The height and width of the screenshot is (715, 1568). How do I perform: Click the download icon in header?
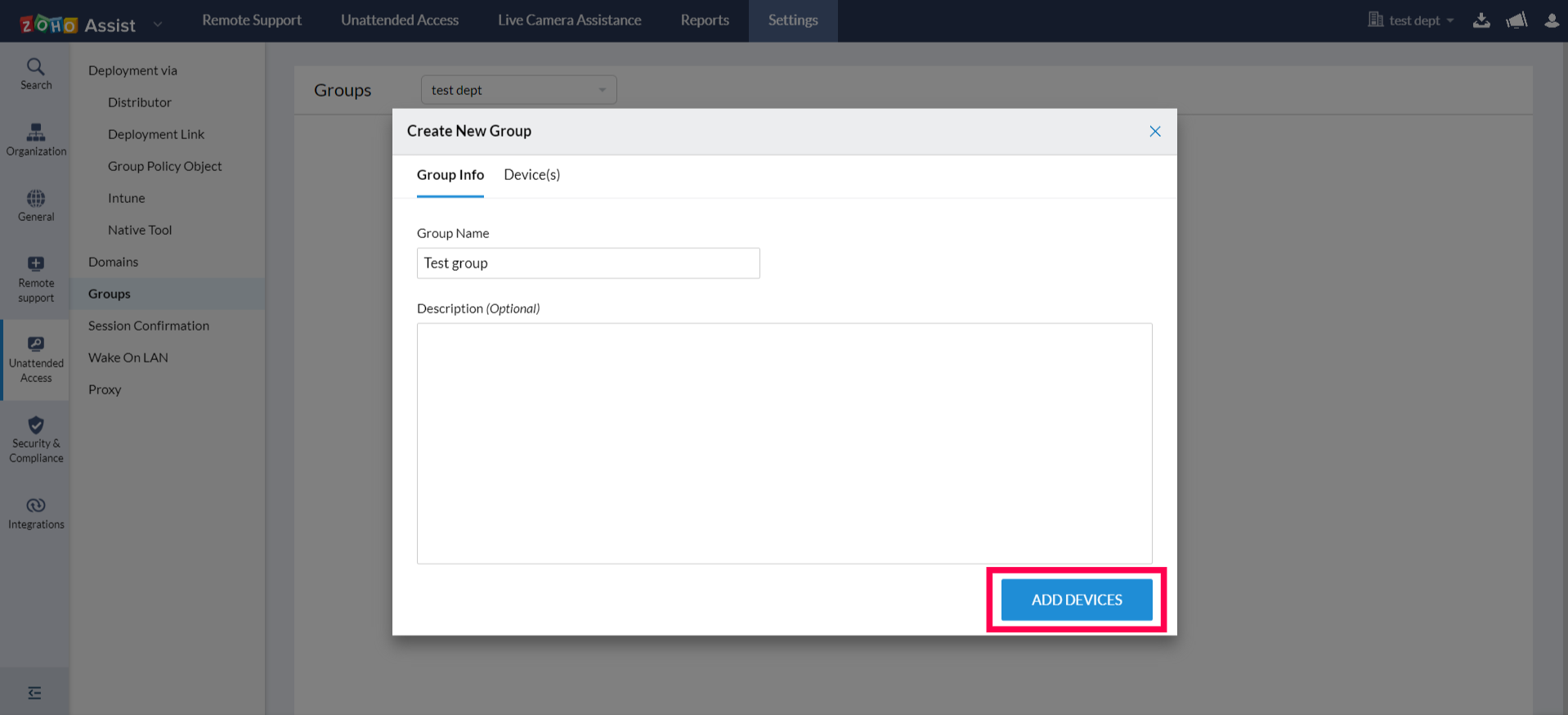(1481, 20)
